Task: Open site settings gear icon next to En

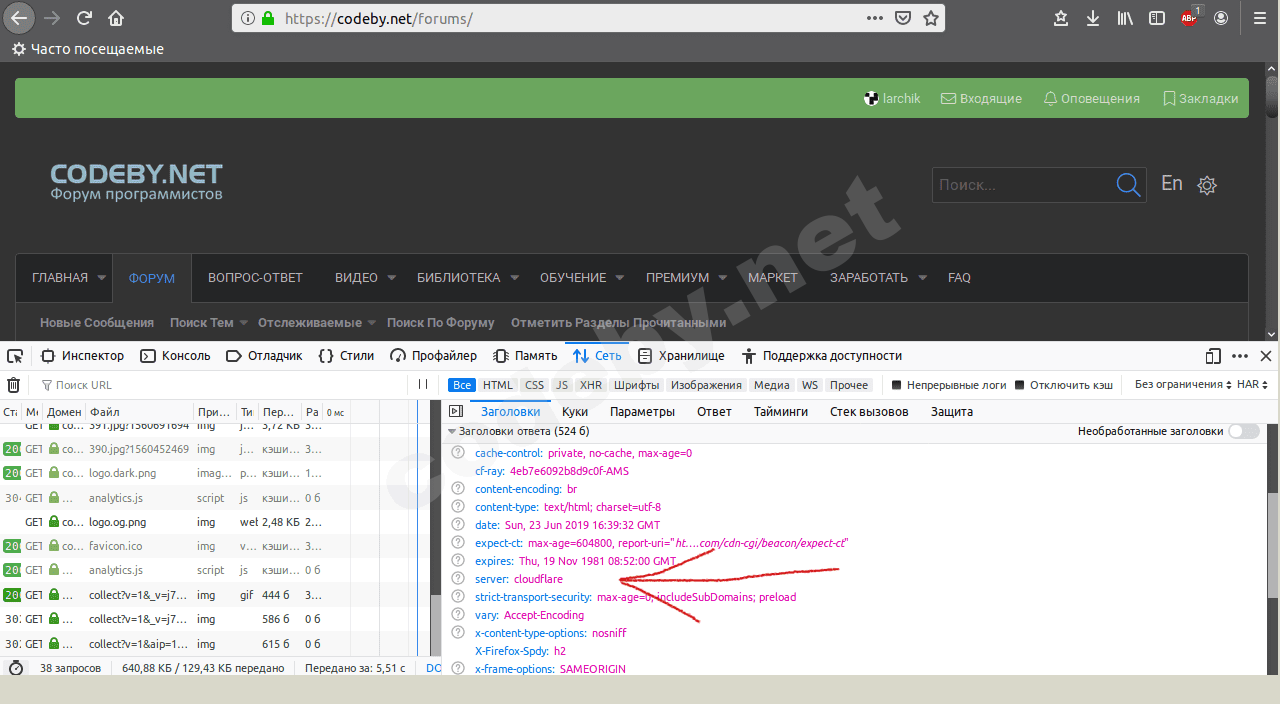Action: (x=1207, y=185)
